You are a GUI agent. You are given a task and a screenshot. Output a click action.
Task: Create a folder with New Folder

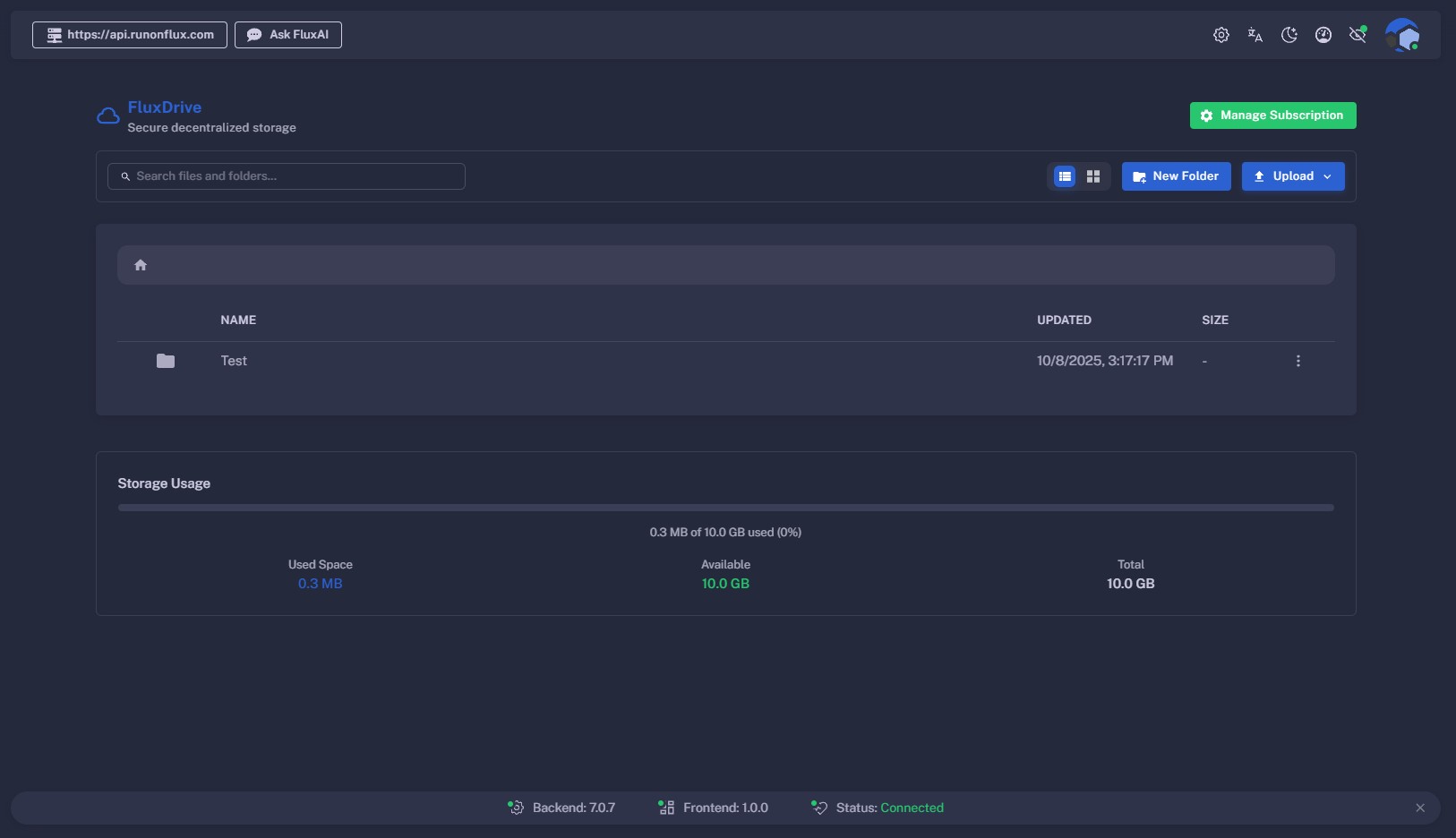[x=1176, y=176]
